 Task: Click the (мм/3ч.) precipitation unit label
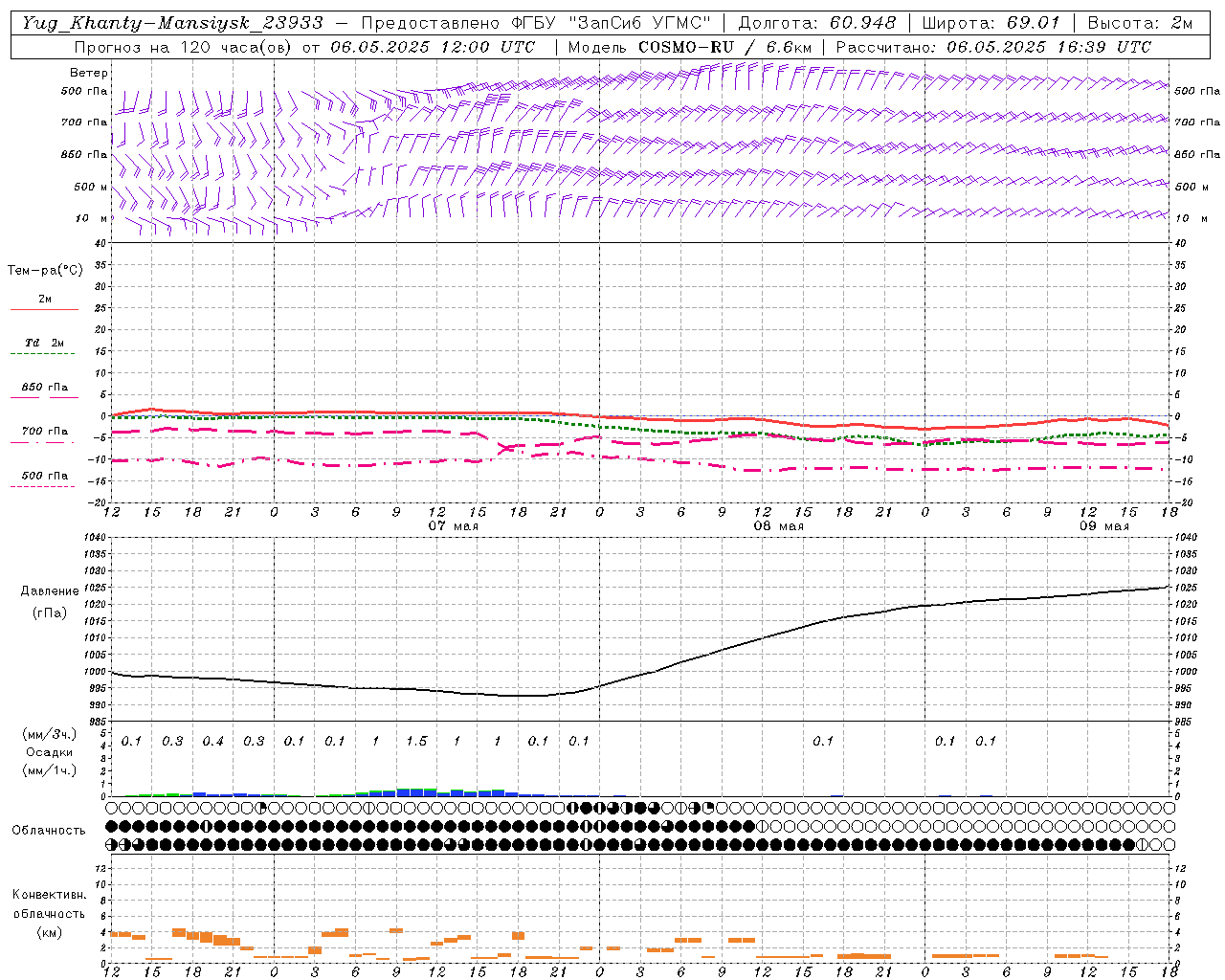pos(50,734)
